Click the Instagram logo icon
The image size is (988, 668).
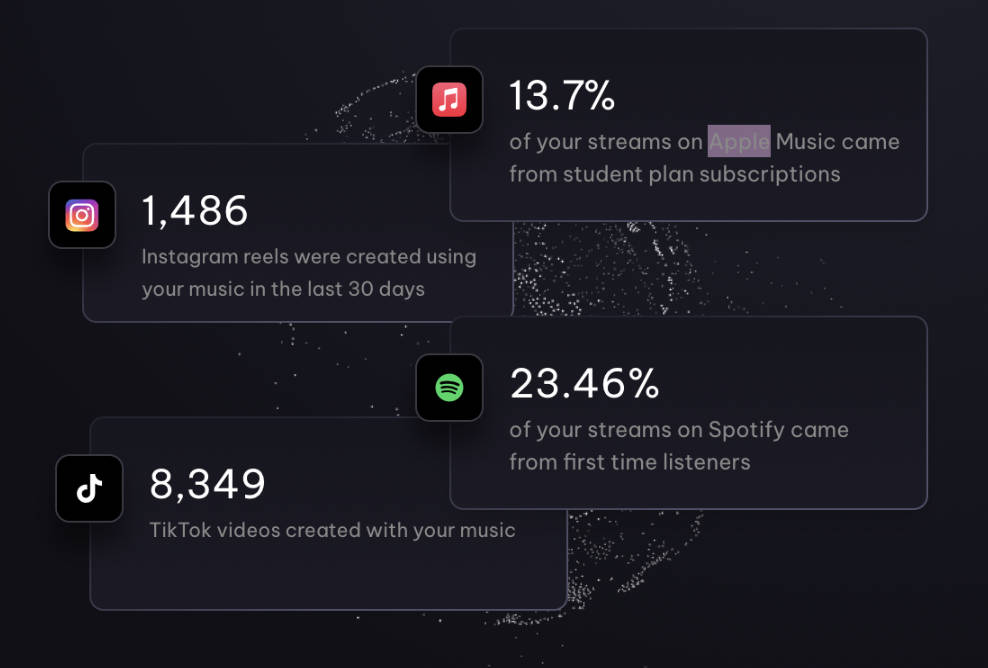(82, 215)
